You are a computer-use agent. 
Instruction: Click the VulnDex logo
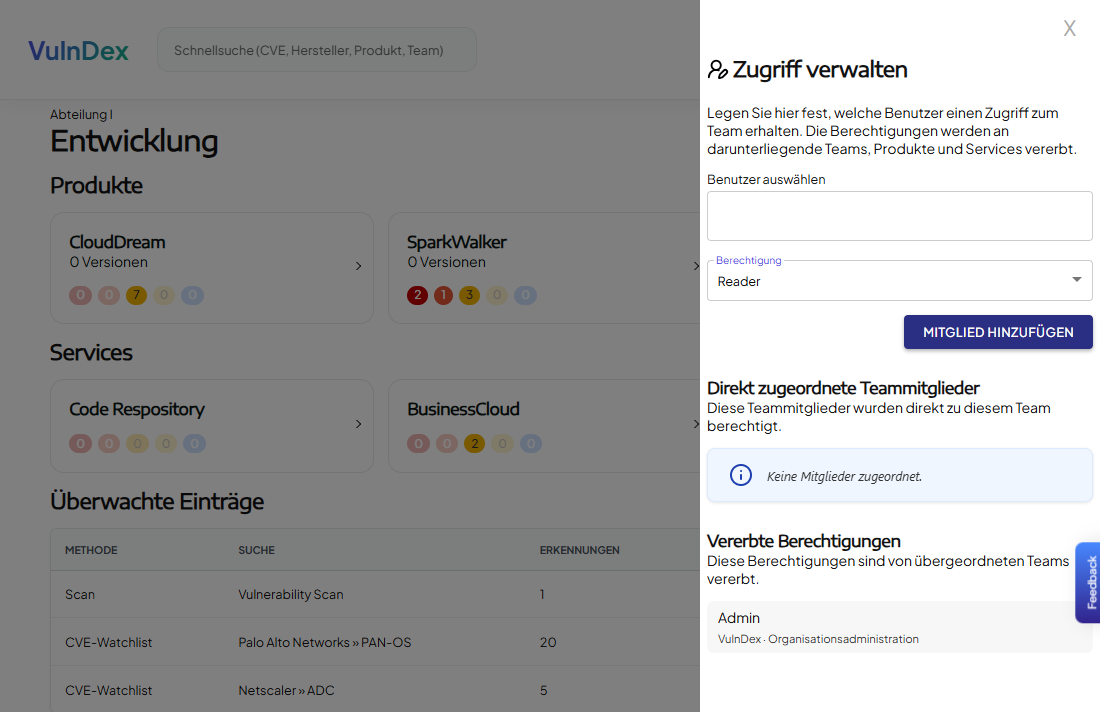[78, 50]
